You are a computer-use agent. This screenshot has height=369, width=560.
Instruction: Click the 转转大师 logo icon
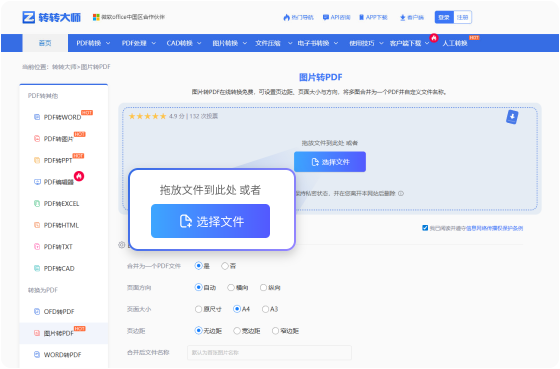pyautogui.click(x=29, y=17)
